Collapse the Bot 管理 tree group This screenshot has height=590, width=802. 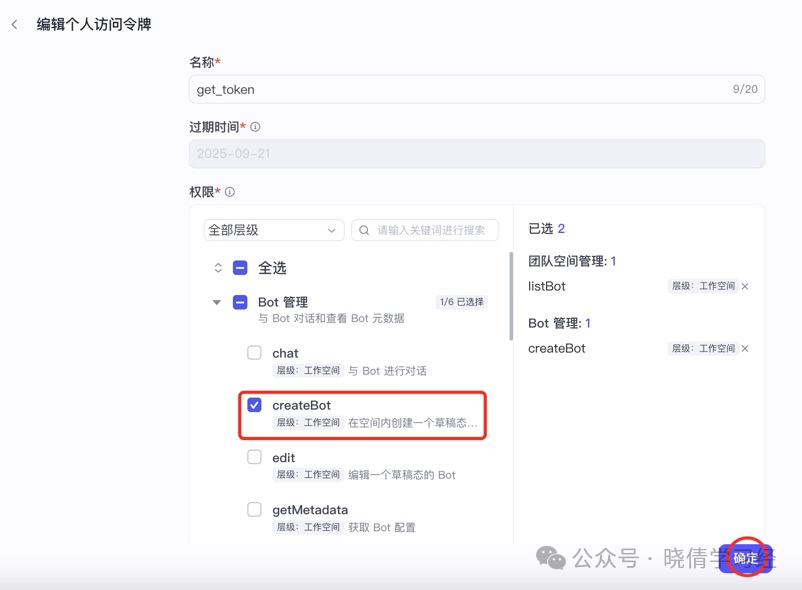click(x=217, y=302)
